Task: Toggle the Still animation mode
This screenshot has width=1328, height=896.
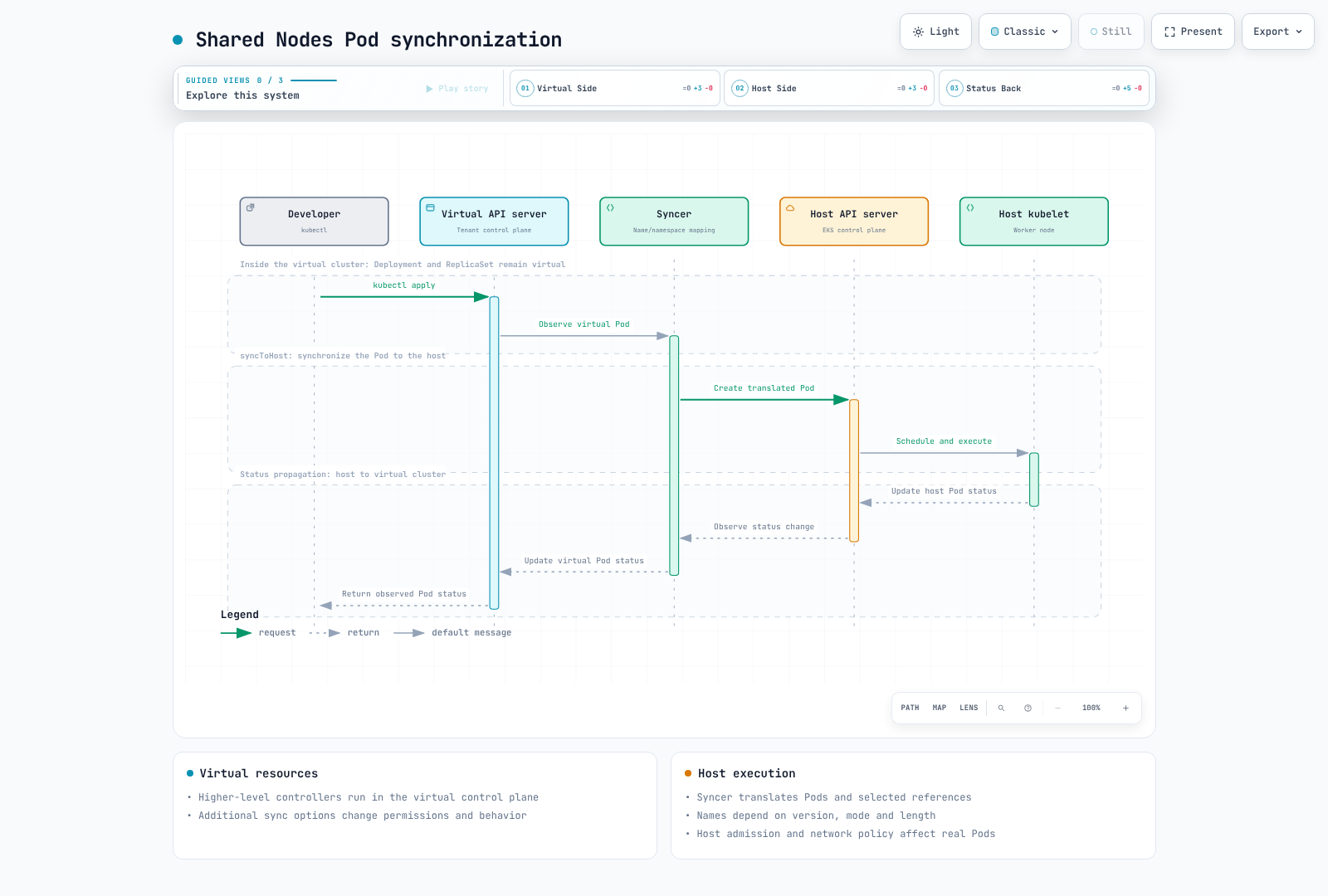Action: (x=1111, y=32)
